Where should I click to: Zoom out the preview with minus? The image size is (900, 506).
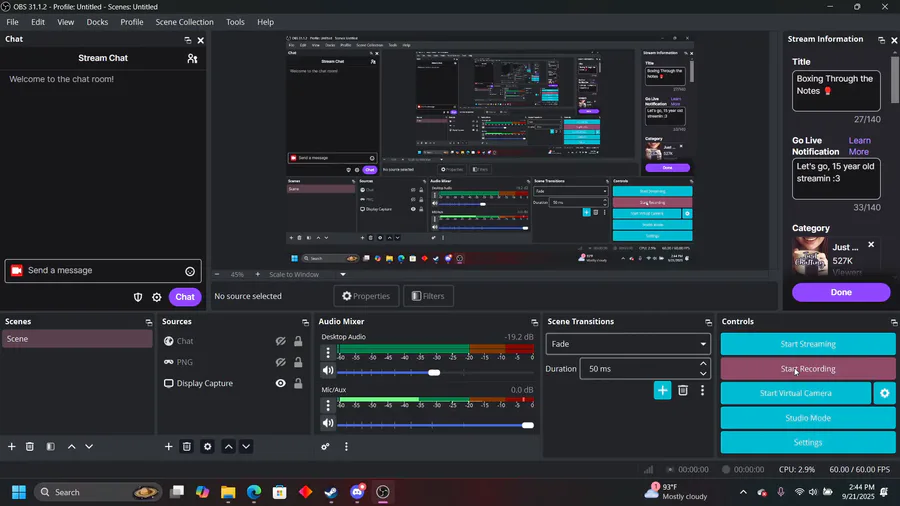pyautogui.click(x=217, y=274)
